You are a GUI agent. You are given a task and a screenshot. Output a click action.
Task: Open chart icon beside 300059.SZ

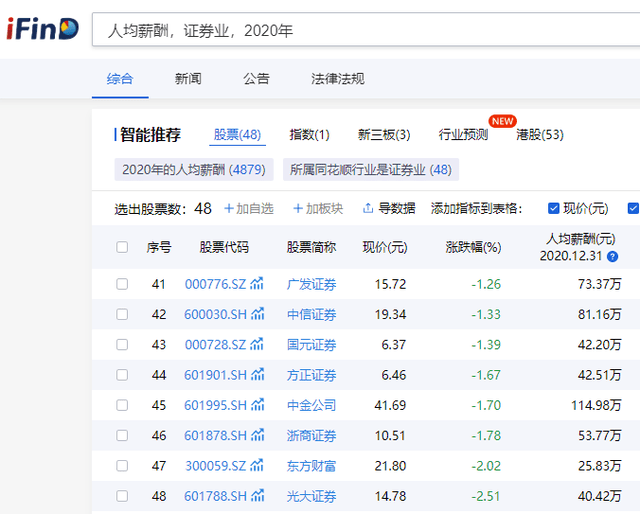257,465
